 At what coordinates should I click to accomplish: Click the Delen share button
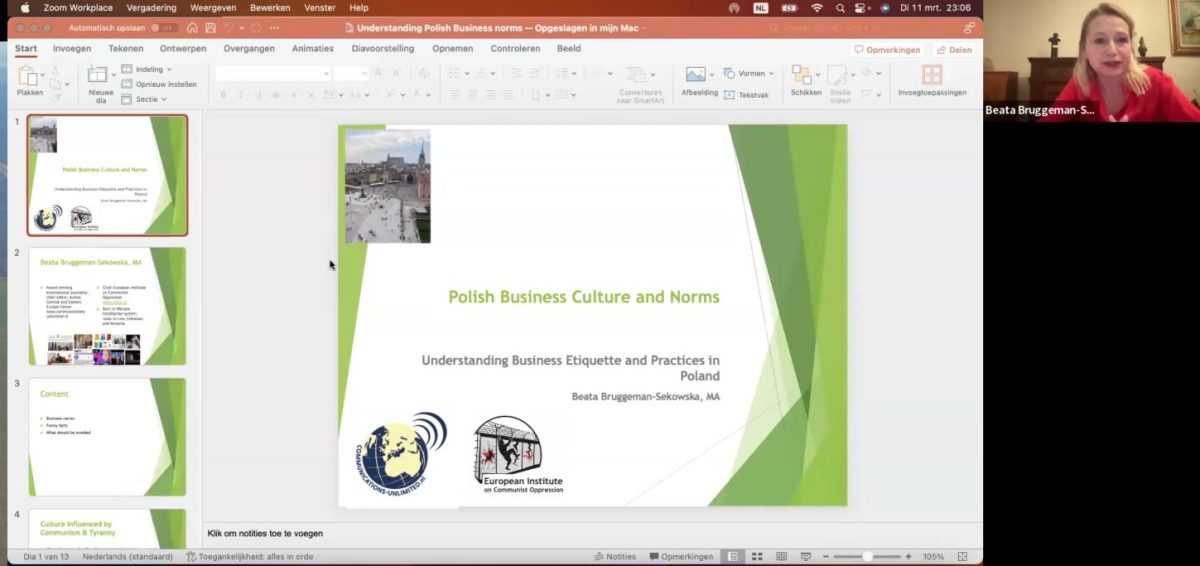pyautogui.click(x=954, y=50)
